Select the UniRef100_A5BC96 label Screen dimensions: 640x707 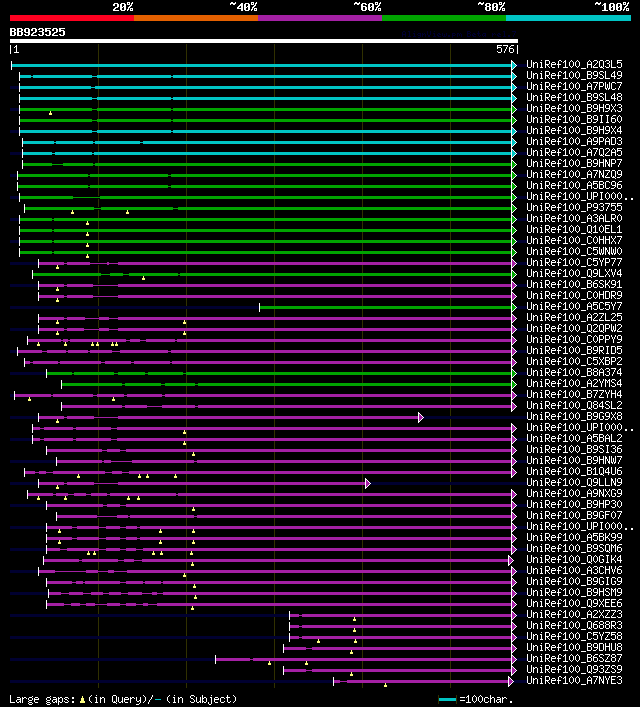click(574, 185)
